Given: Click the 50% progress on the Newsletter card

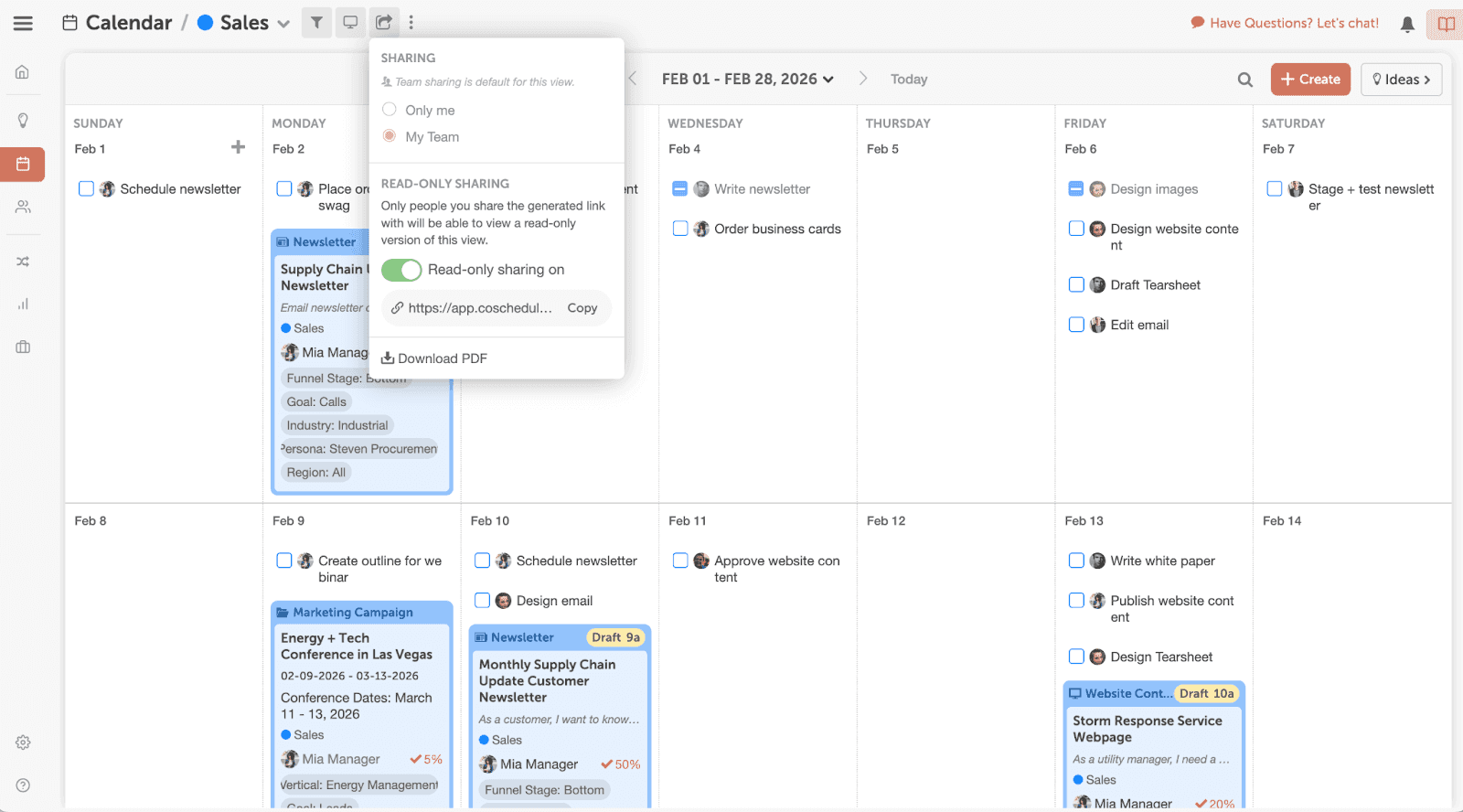Looking at the screenshot, I should tap(620, 764).
